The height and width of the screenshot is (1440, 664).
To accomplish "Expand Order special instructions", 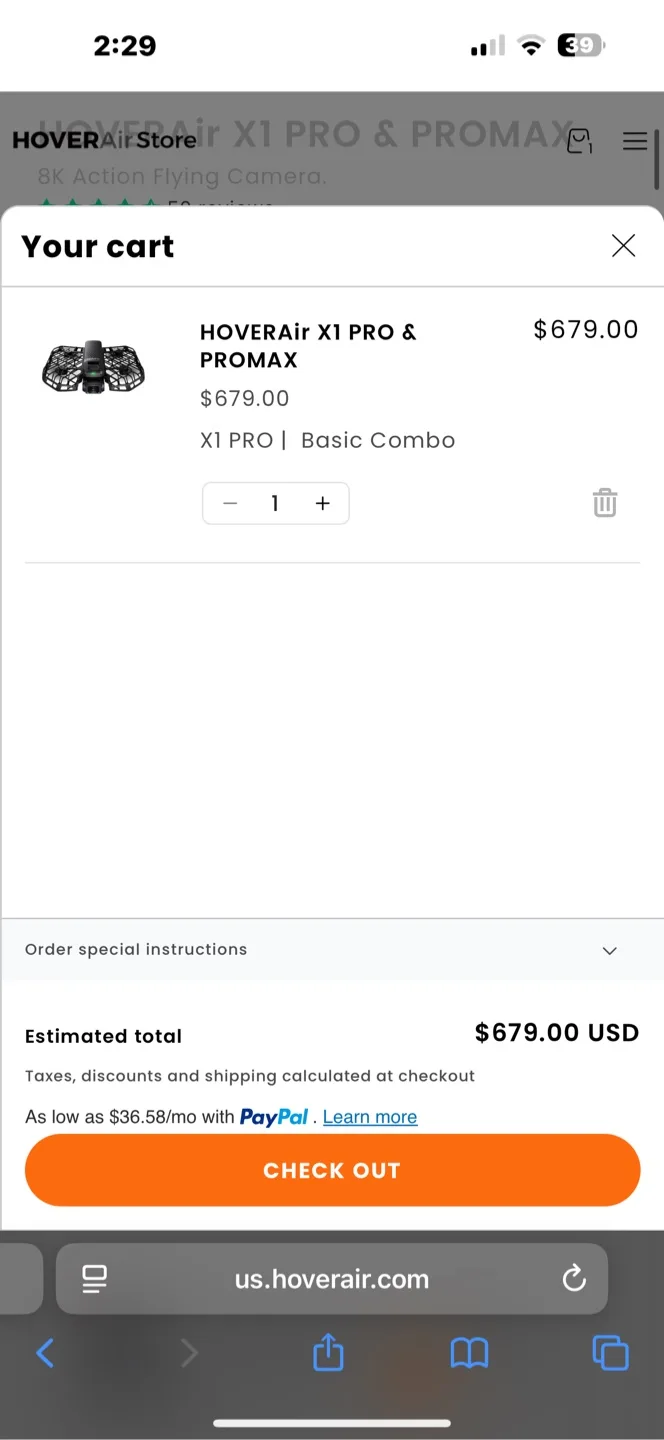I will coord(609,950).
